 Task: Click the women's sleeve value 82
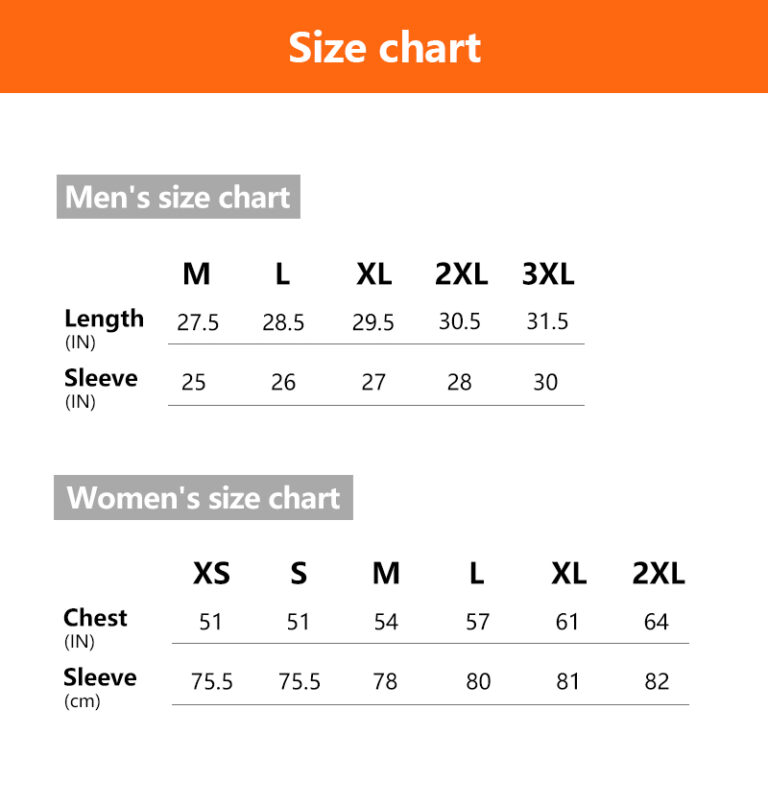point(657,682)
